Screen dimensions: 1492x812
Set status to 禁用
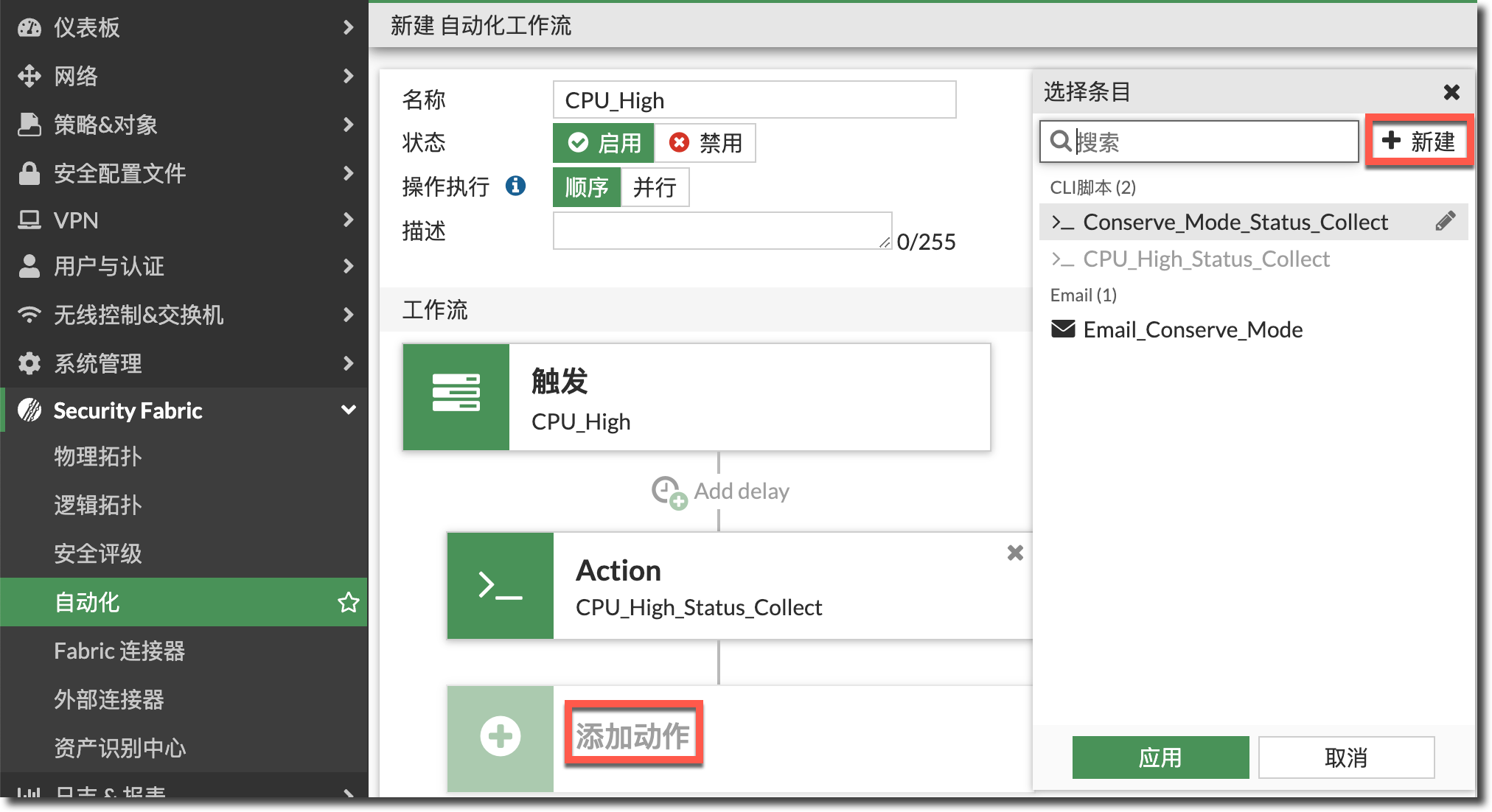pos(705,143)
